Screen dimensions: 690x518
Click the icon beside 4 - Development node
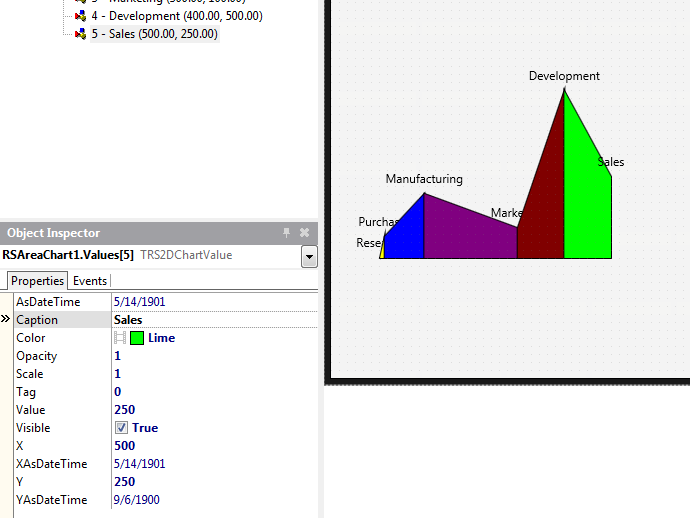coord(81,16)
